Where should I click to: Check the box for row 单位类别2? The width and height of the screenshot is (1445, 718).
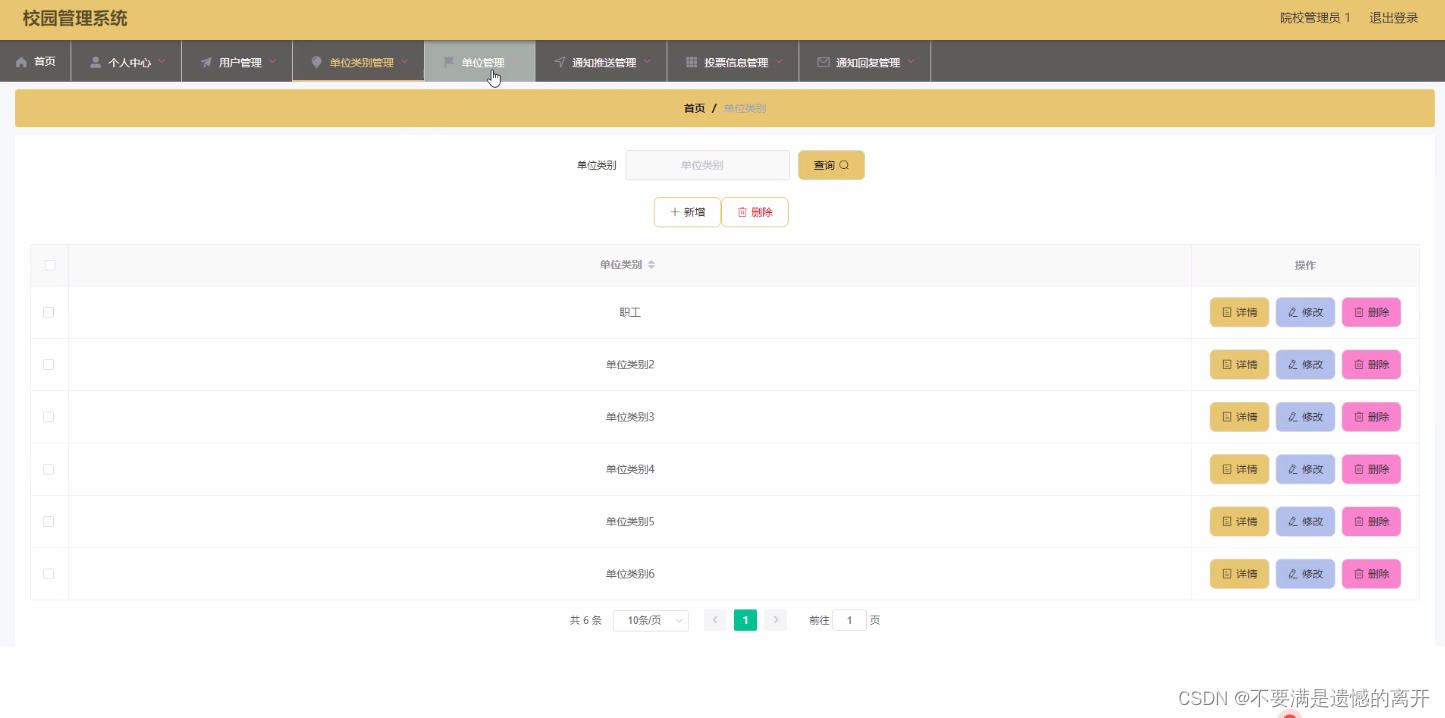click(x=49, y=365)
